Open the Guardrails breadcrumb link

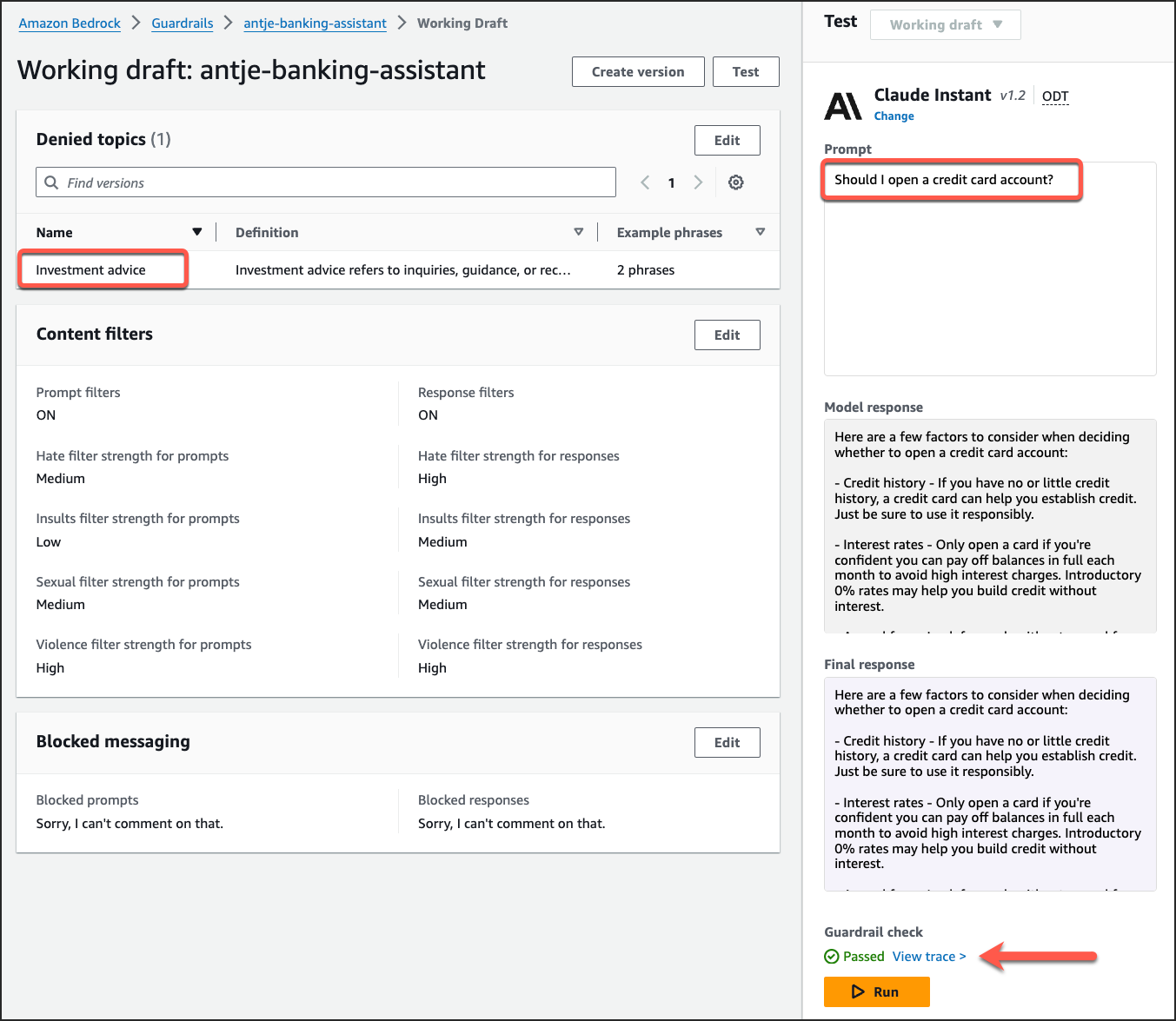coord(183,23)
